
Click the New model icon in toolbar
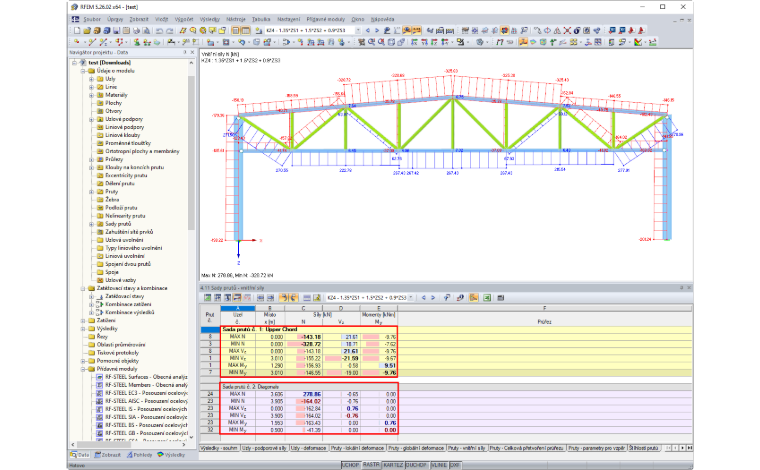pyautogui.click(x=77, y=31)
